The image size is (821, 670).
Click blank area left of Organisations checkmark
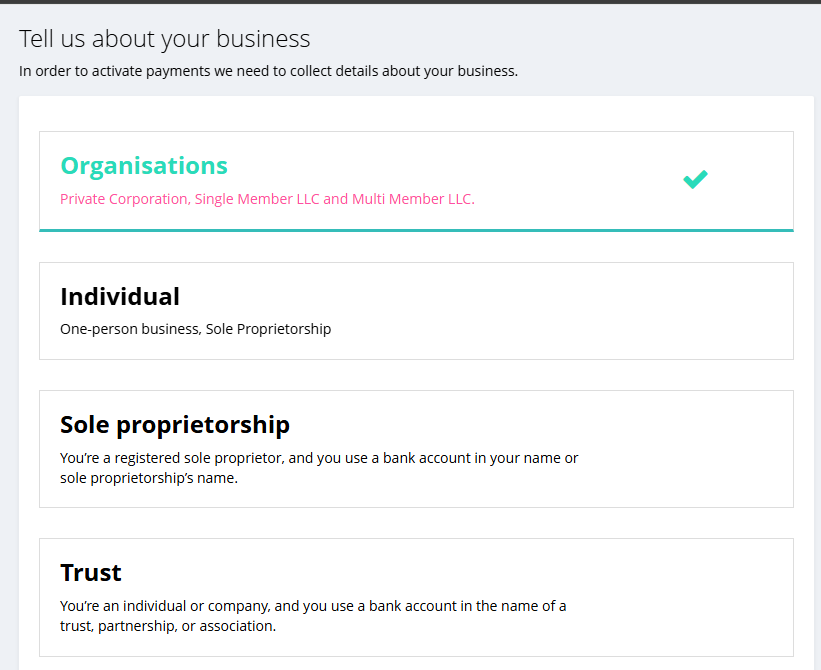pos(580,180)
